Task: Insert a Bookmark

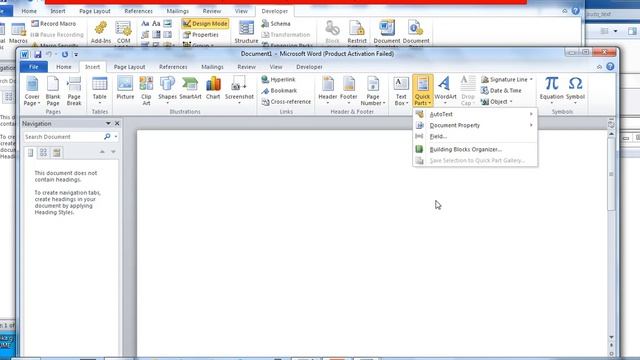Action: [279, 91]
